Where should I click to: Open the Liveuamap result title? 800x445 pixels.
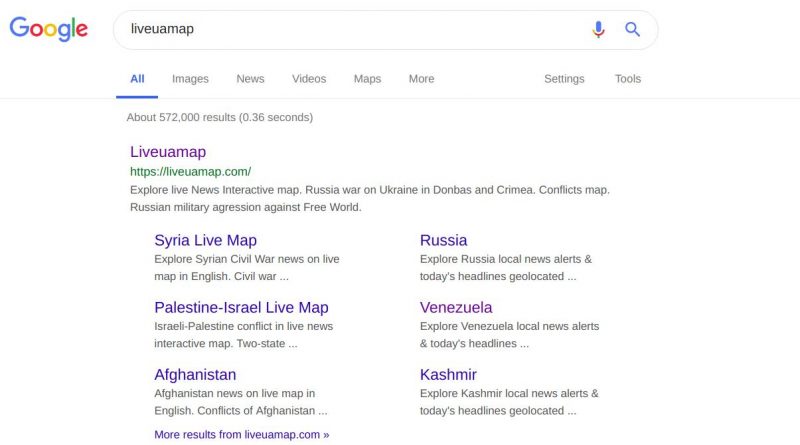[168, 152]
